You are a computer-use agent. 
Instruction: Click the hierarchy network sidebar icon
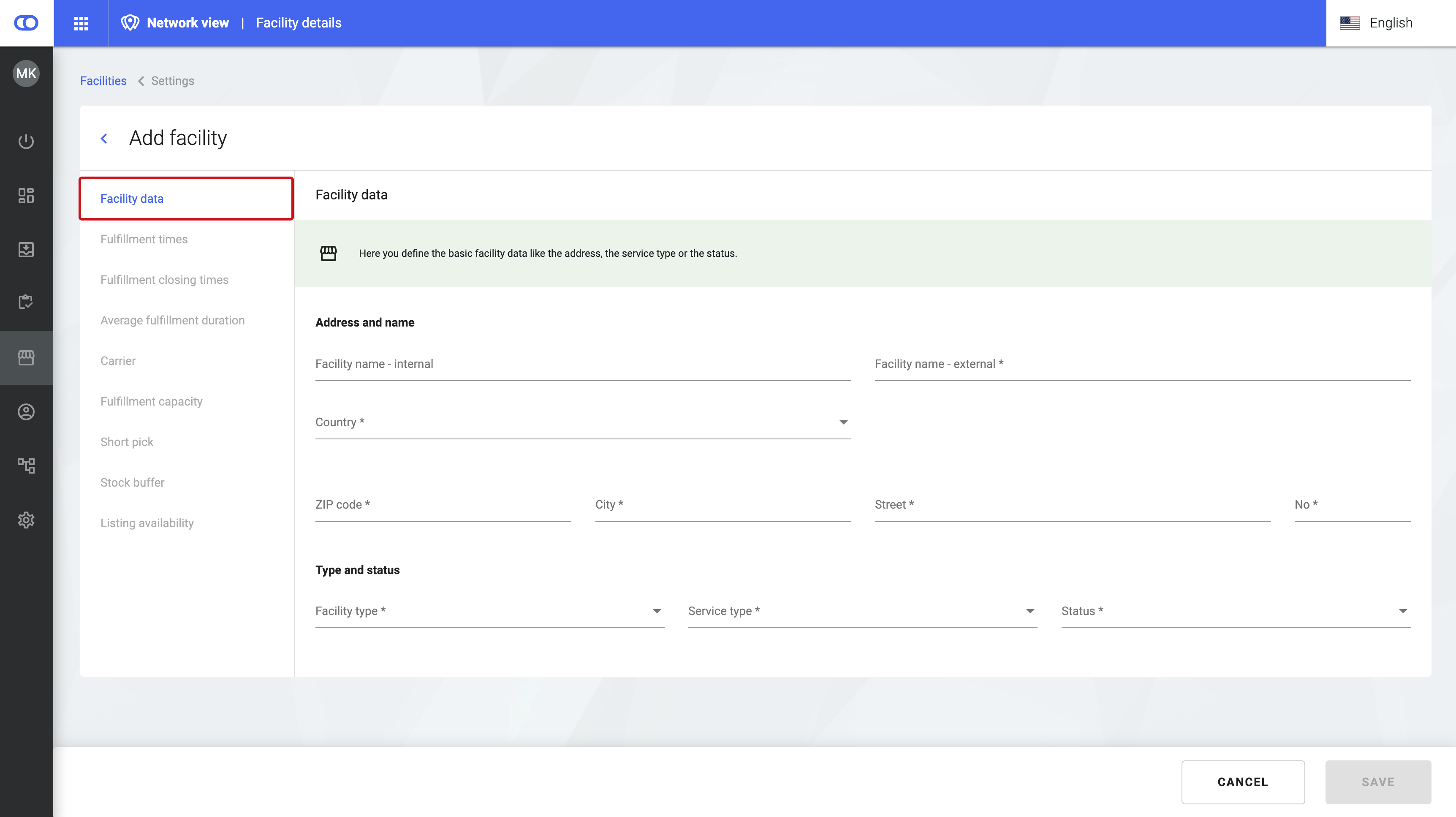pyautogui.click(x=26, y=466)
